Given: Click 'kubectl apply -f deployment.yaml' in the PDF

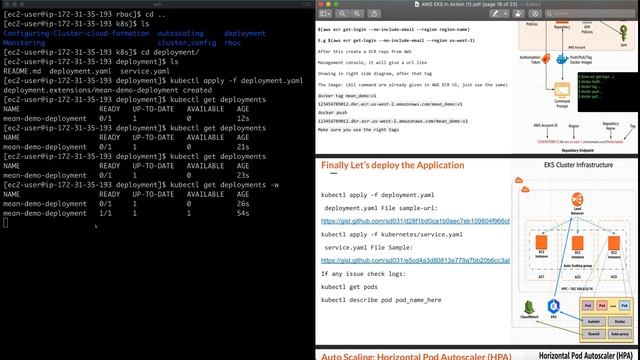Looking at the screenshot, I should click(x=378, y=195).
